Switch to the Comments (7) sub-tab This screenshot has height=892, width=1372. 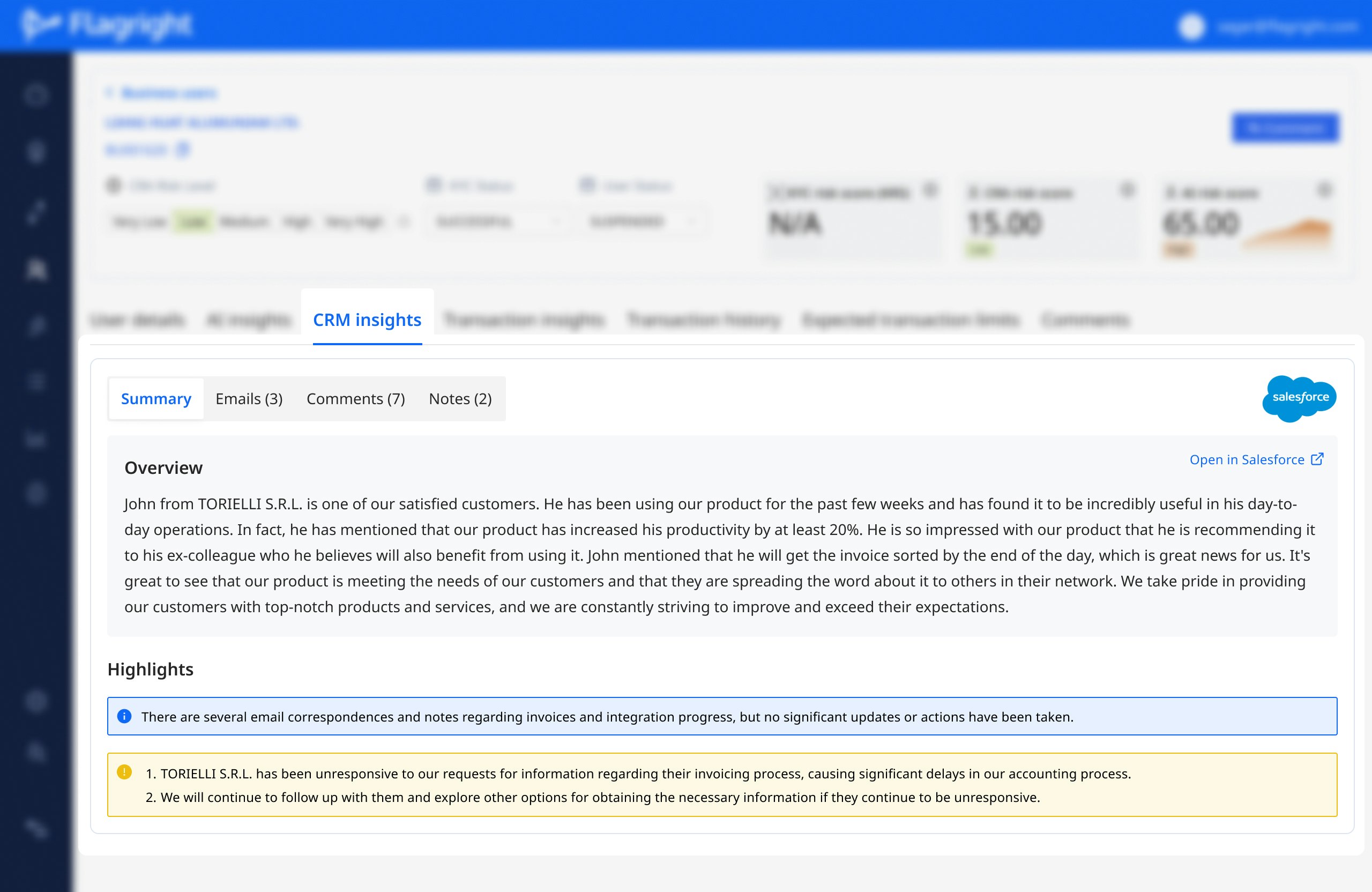pos(356,399)
